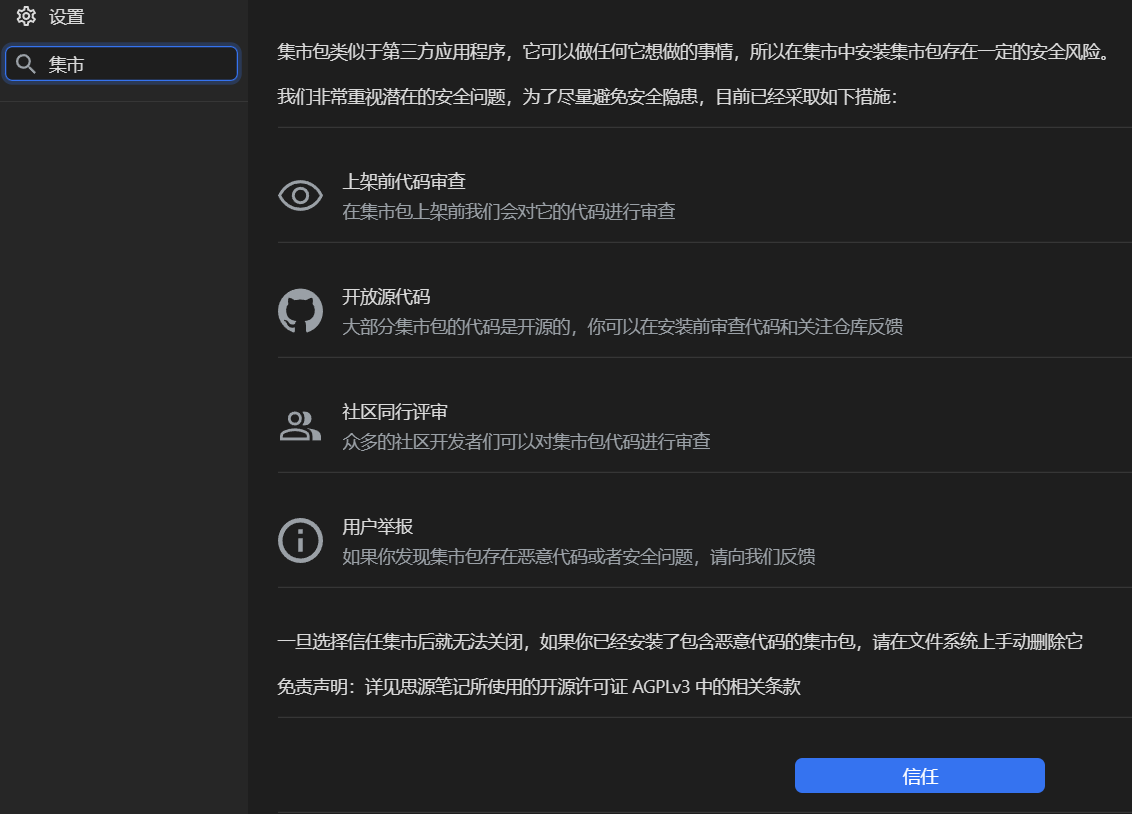This screenshot has height=814, width=1132.
Task: Click the settings gear icon
Action: click(x=26, y=16)
